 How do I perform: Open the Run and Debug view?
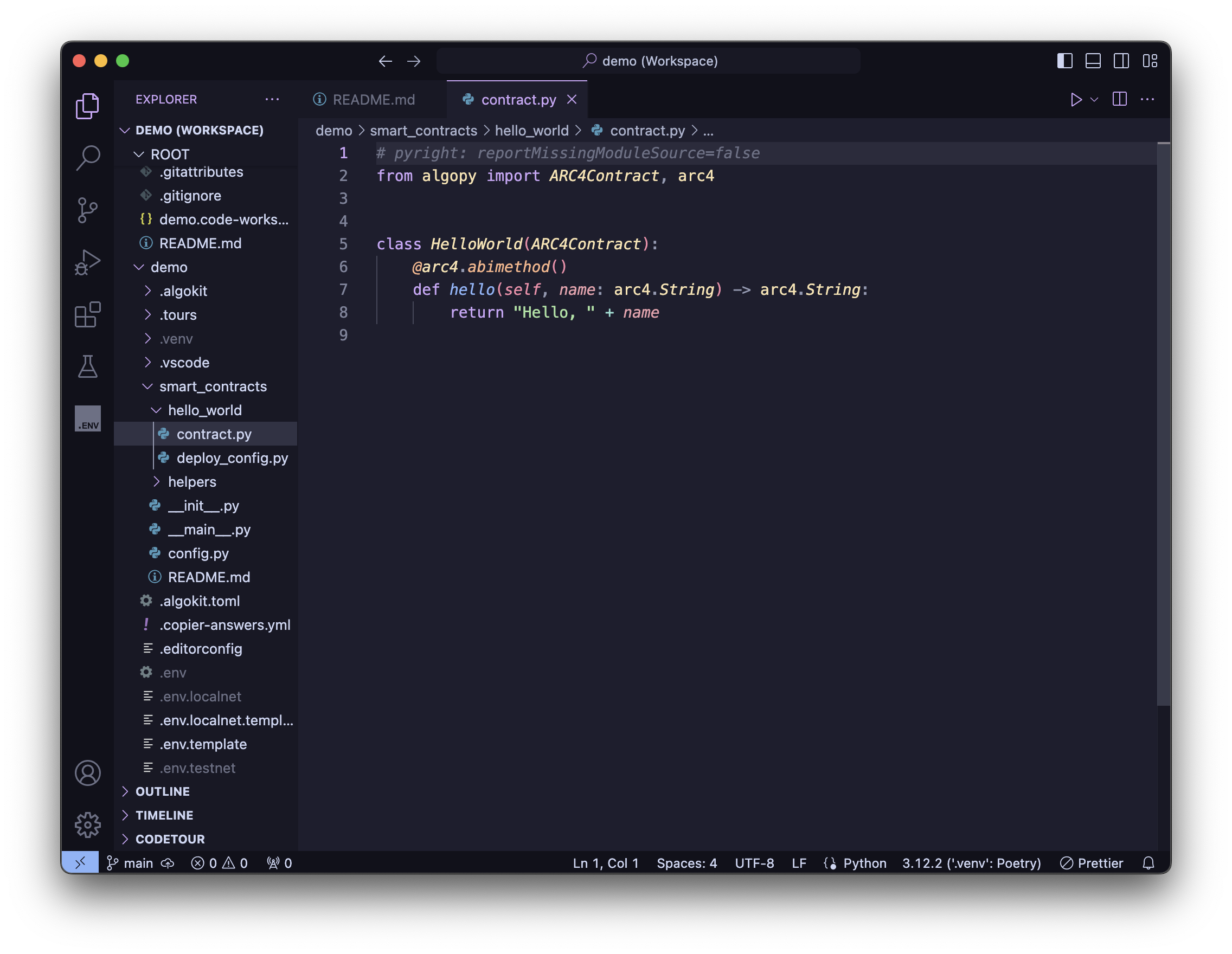[x=88, y=262]
